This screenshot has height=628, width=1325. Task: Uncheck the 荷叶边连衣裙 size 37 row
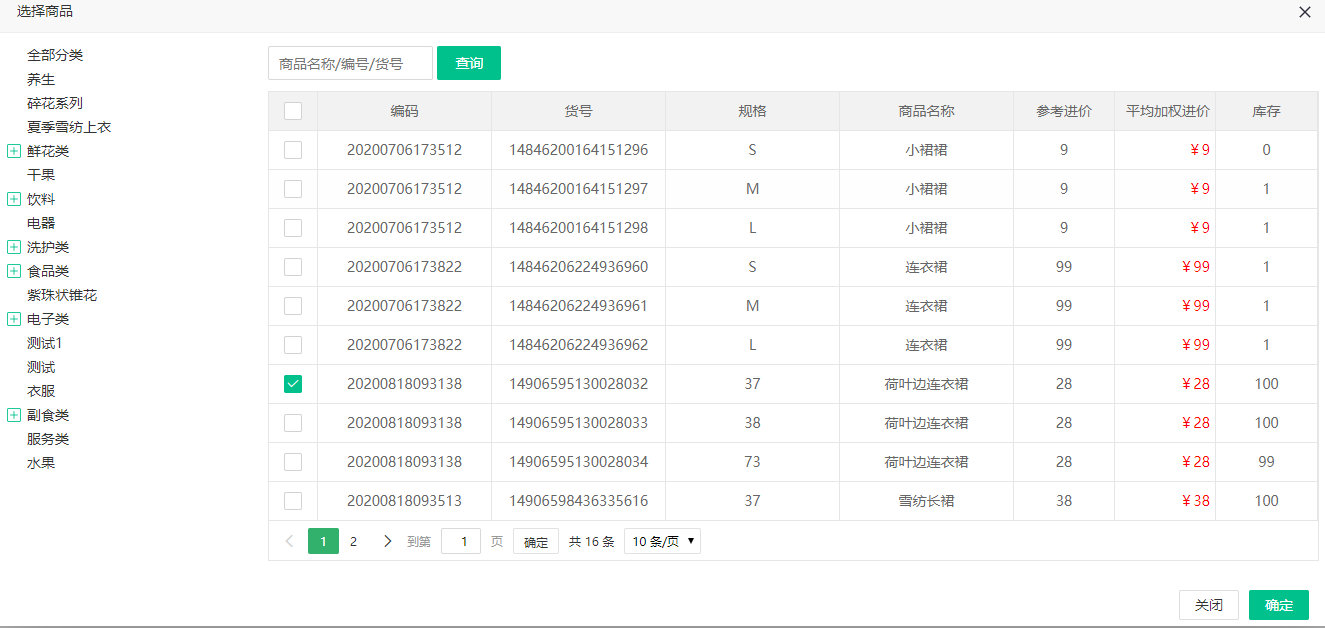[x=293, y=384]
